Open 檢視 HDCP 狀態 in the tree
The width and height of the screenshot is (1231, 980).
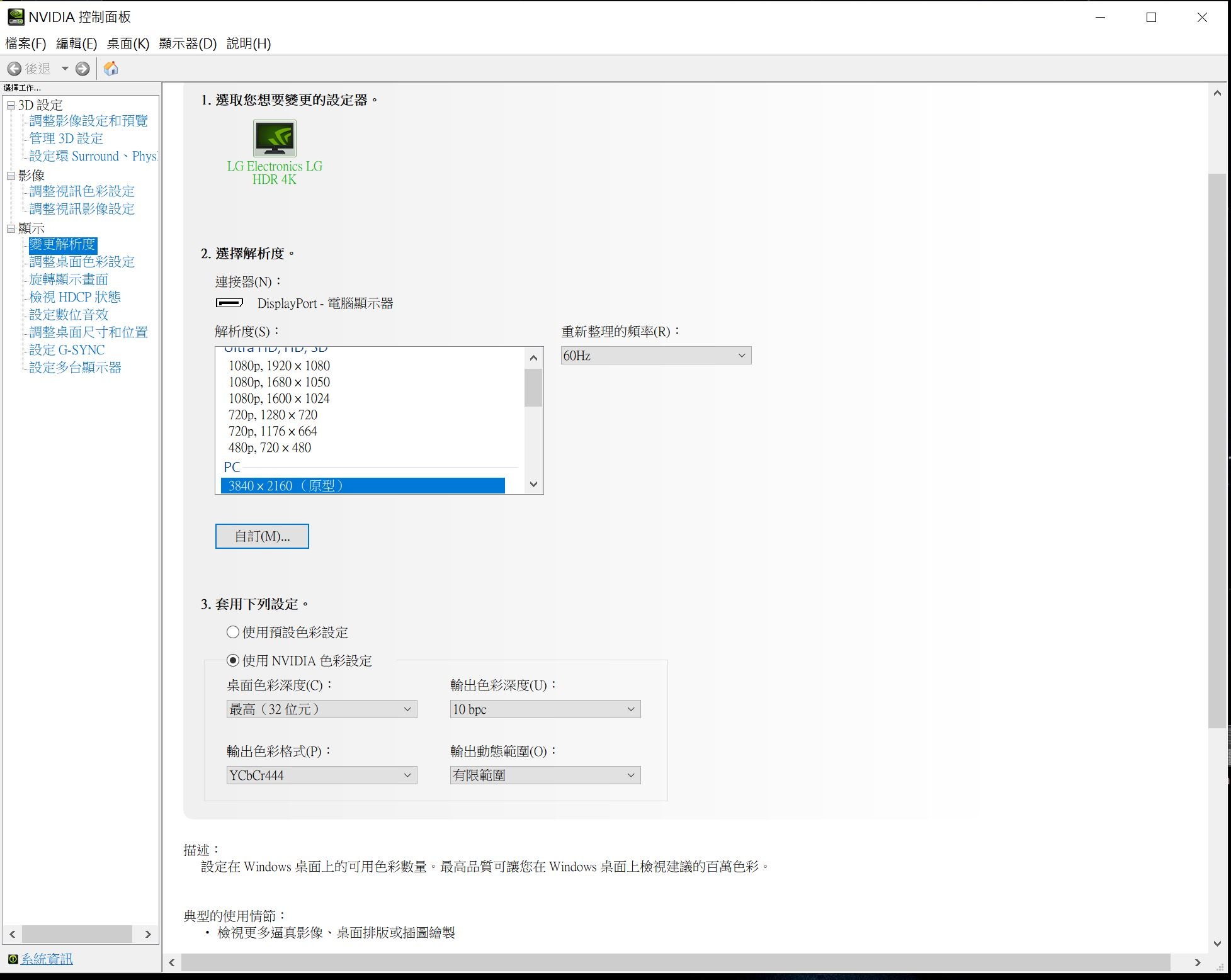[x=75, y=296]
